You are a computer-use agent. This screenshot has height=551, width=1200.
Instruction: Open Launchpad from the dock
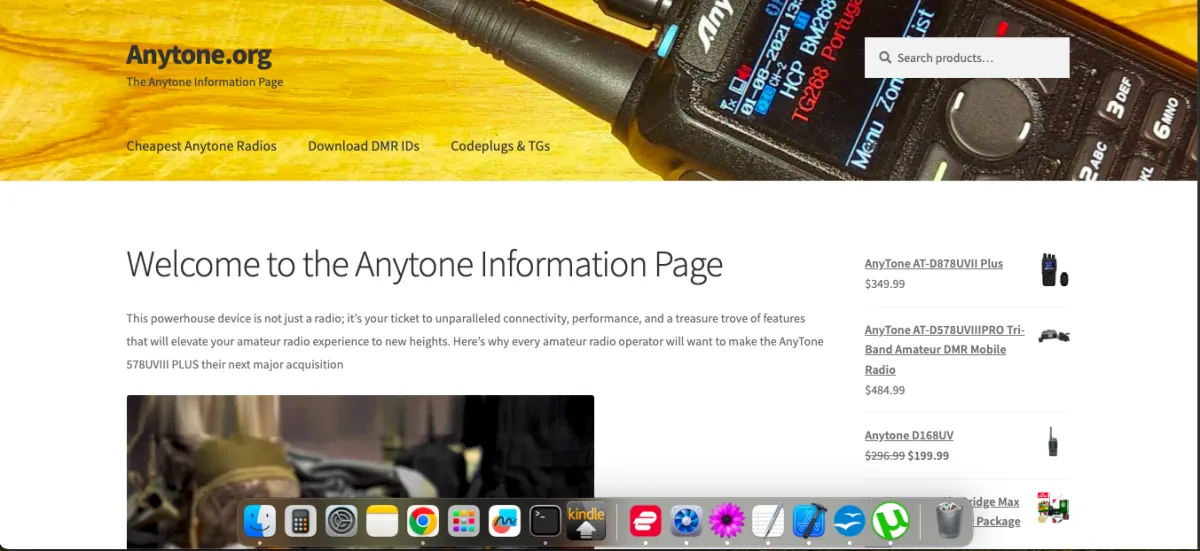click(x=463, y=521)
